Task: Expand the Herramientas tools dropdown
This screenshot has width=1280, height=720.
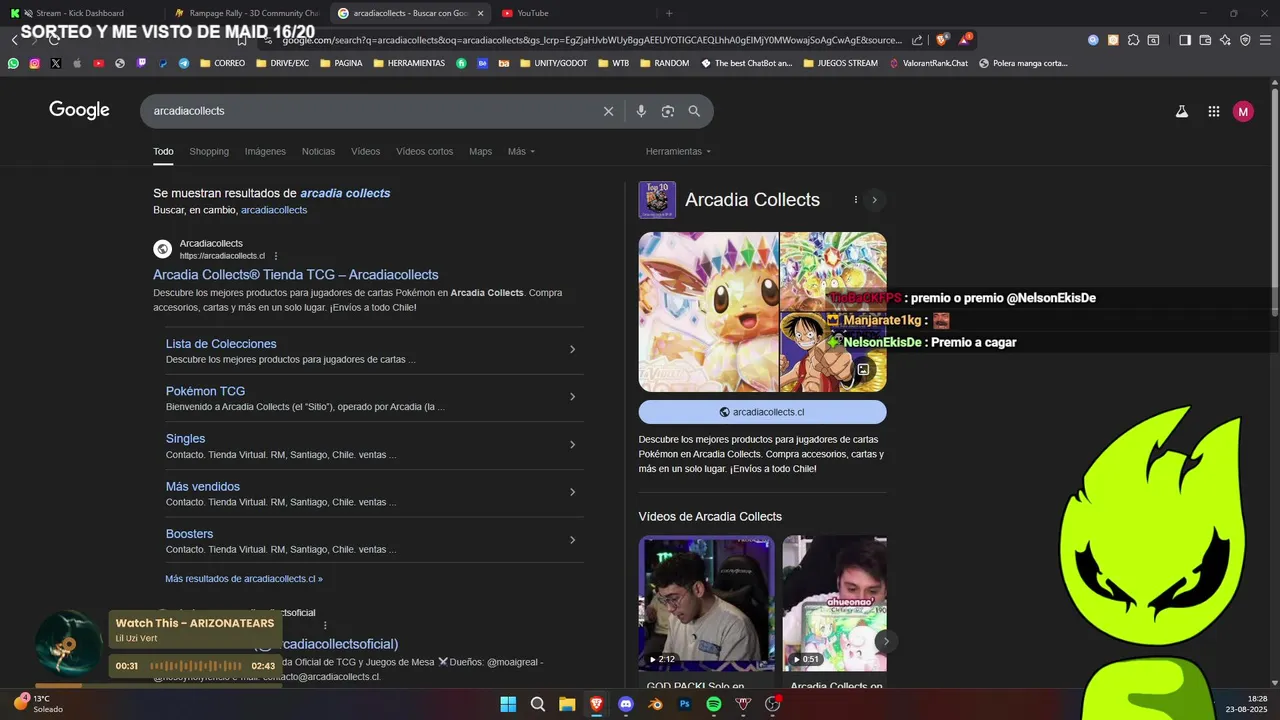Action: (678, 151)
